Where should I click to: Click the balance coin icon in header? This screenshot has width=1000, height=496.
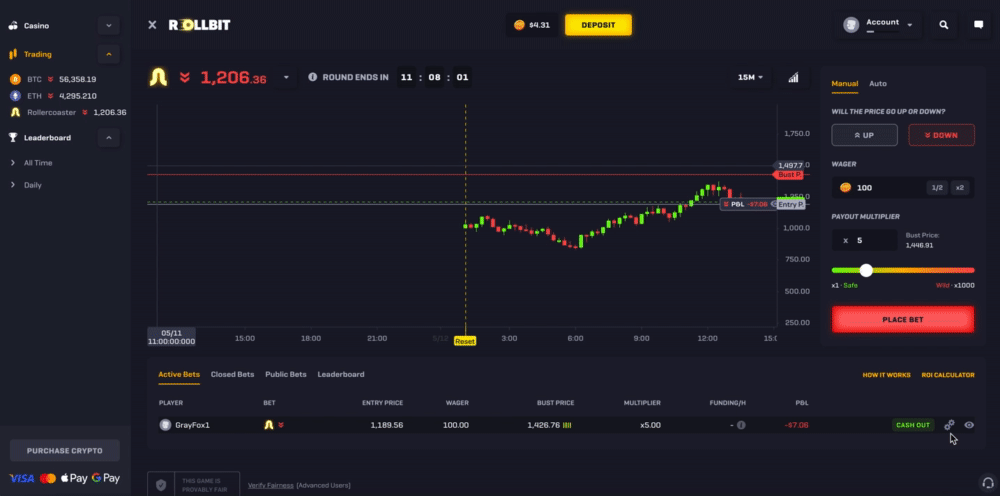[x=519, y=25]
